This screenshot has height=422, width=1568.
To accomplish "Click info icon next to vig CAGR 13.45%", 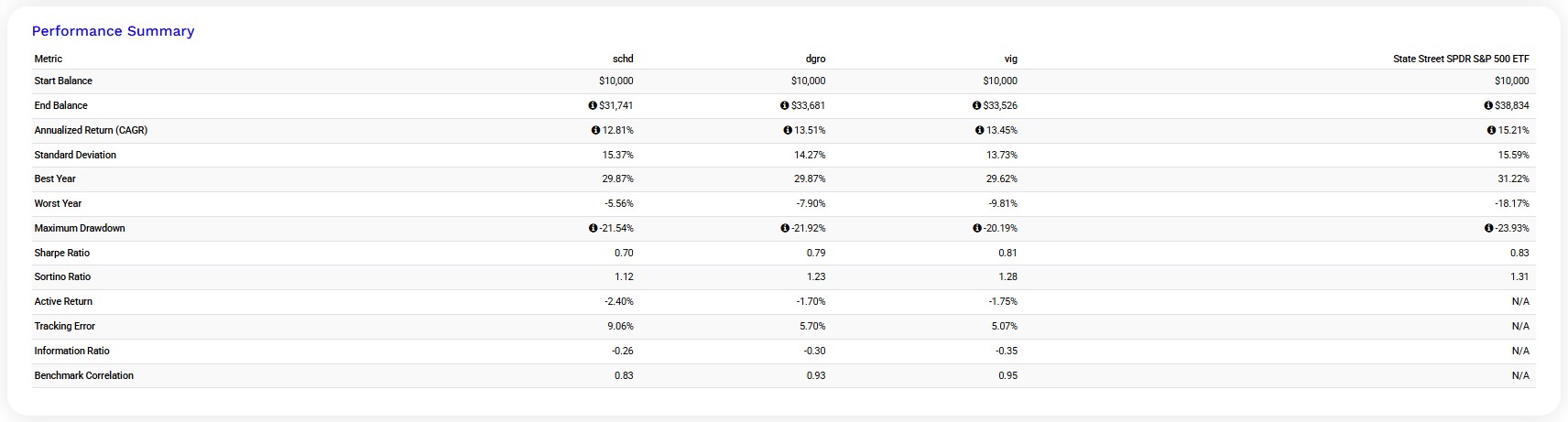I will pos(980,130).
